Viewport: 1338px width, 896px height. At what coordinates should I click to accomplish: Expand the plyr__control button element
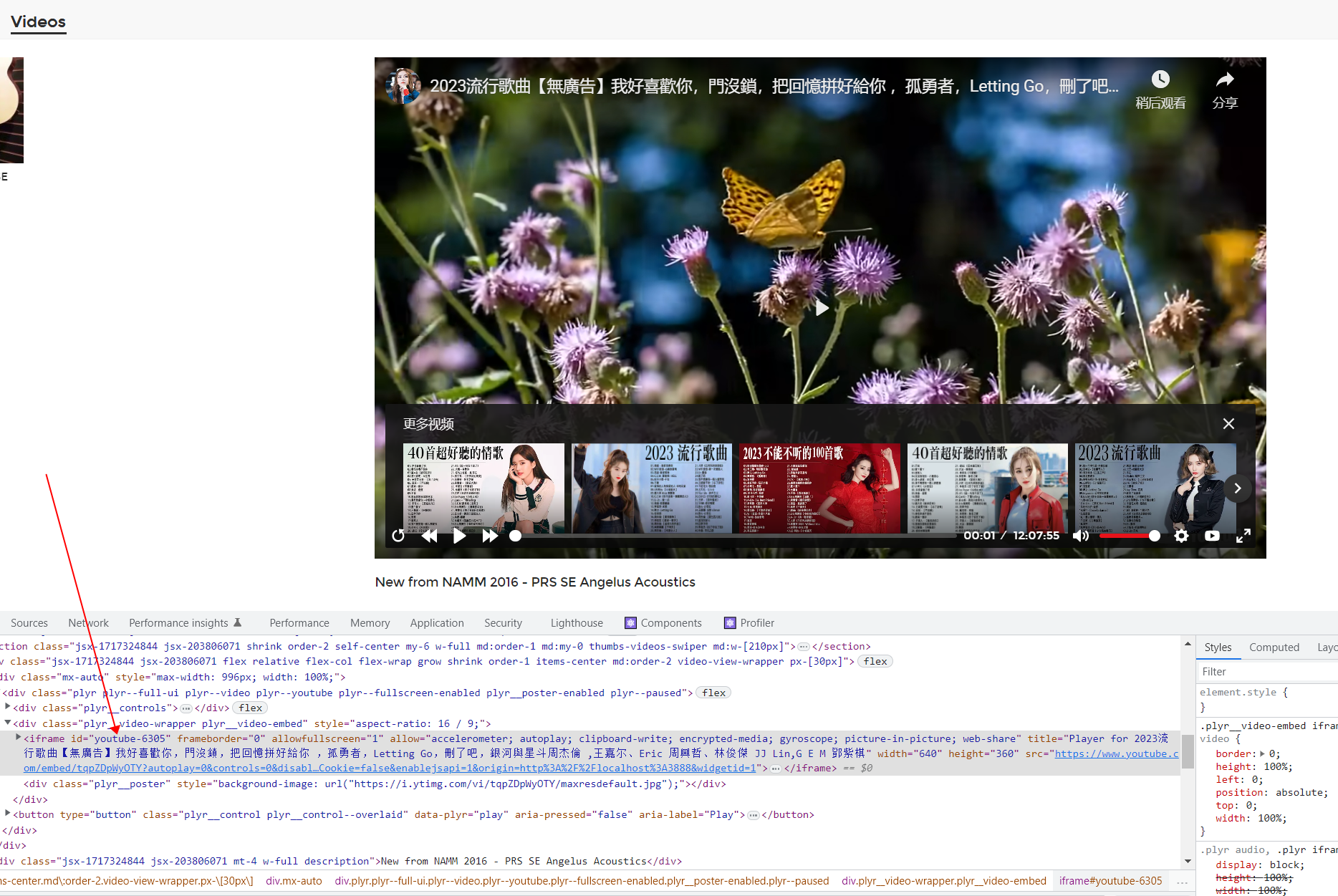pos(8,814)
